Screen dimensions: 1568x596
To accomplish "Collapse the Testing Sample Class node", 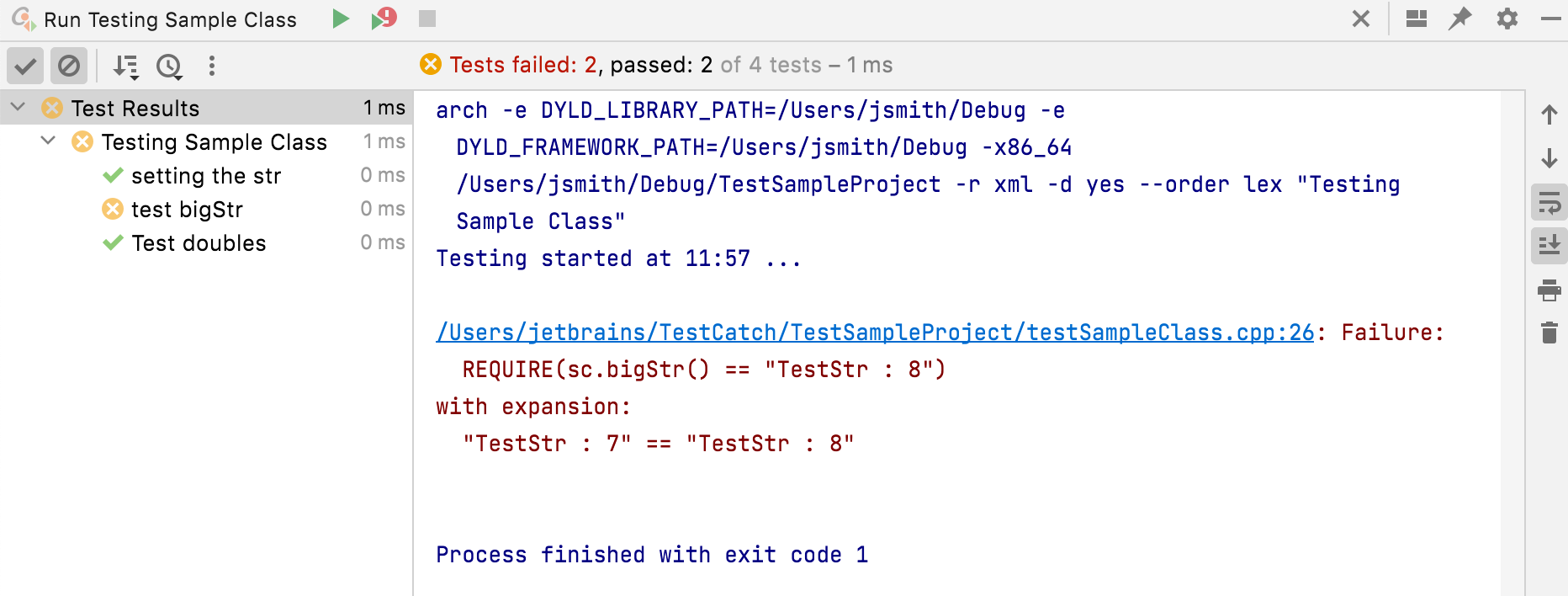I will 49,141.
